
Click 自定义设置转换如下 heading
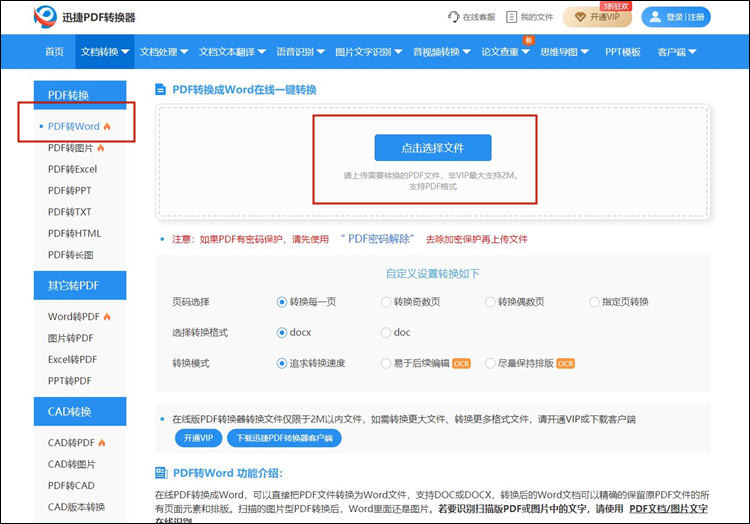coord(432,273)
